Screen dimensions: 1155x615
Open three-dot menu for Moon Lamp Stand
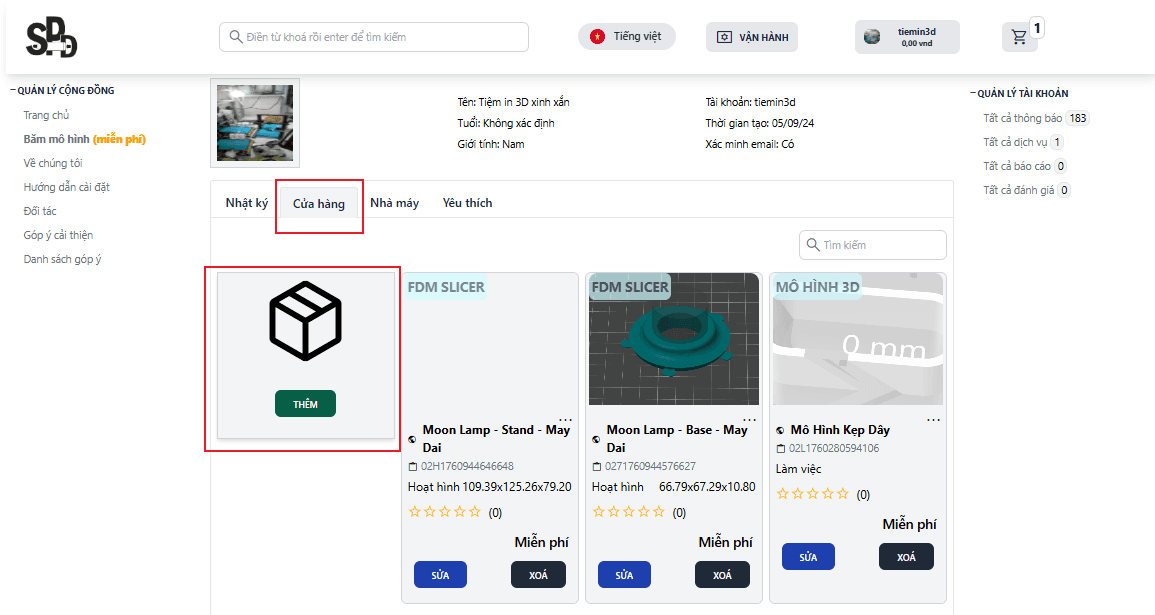click(x=565, y=420)
